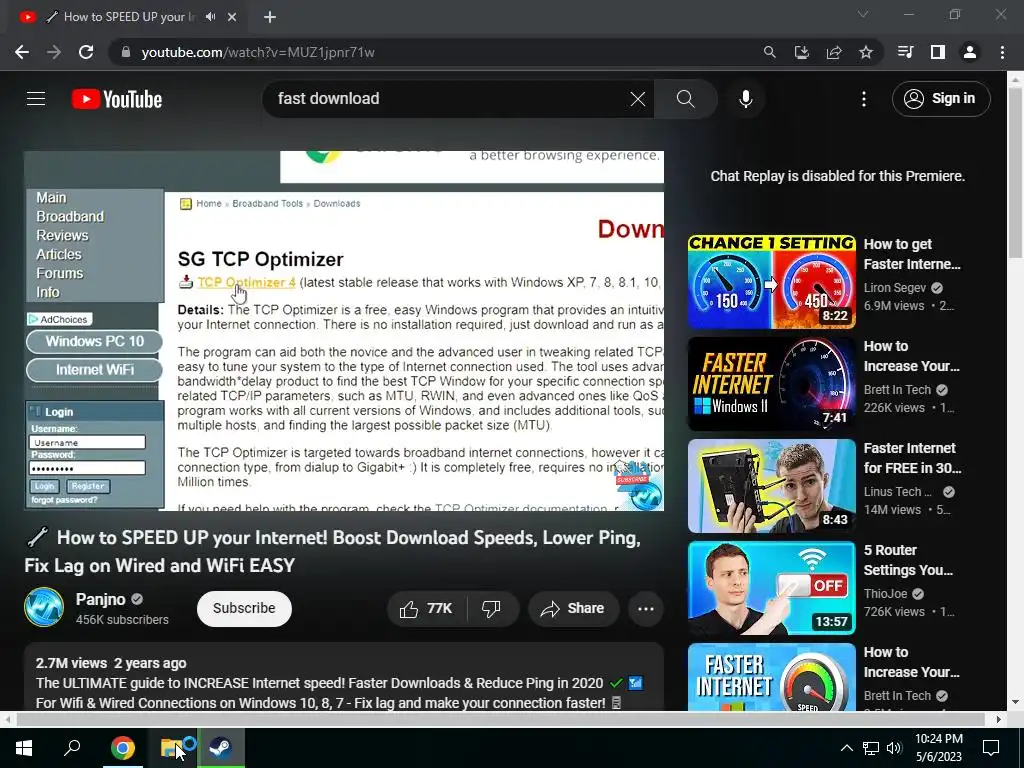Clear the search box with X icon
1024x768 pixels.
(637, 99)
